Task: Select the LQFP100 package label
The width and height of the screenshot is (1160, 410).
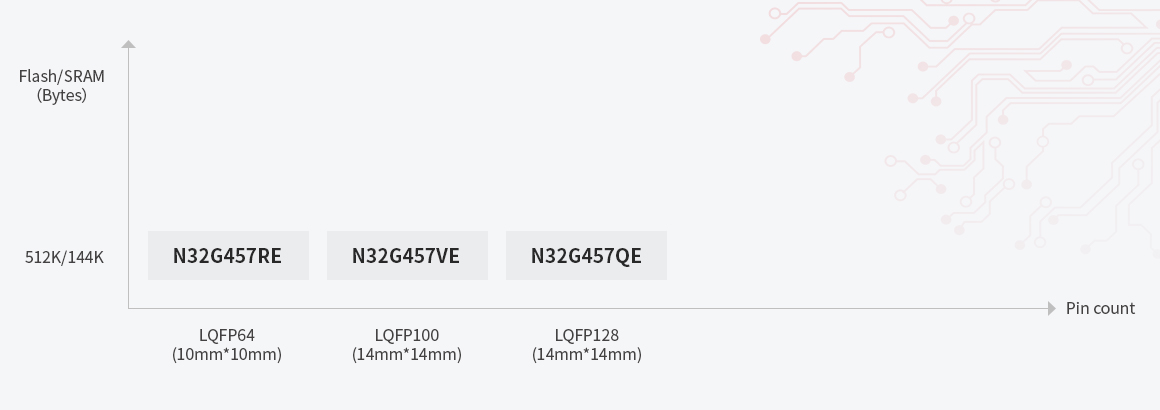Action: [407, 335]
